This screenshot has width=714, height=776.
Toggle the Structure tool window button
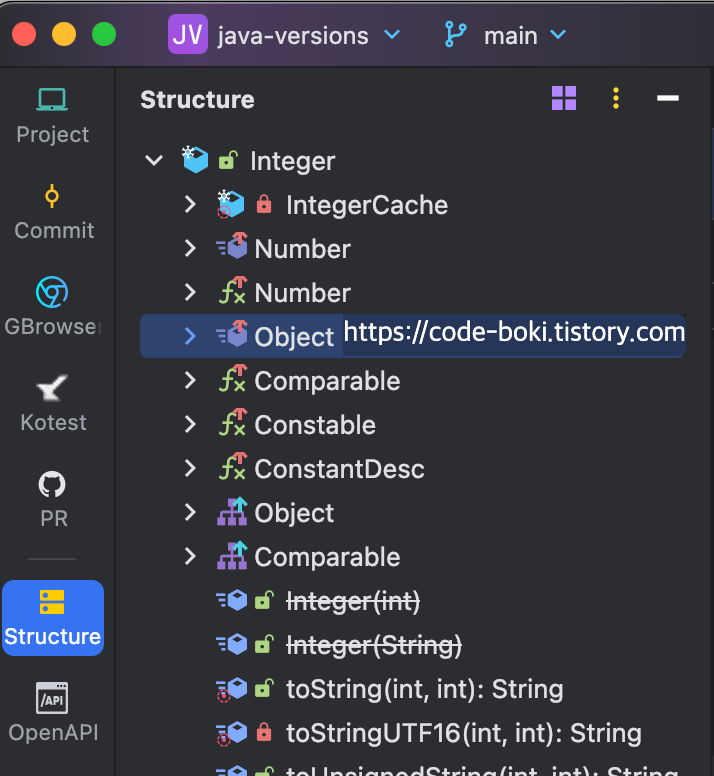tap(53, 618)
